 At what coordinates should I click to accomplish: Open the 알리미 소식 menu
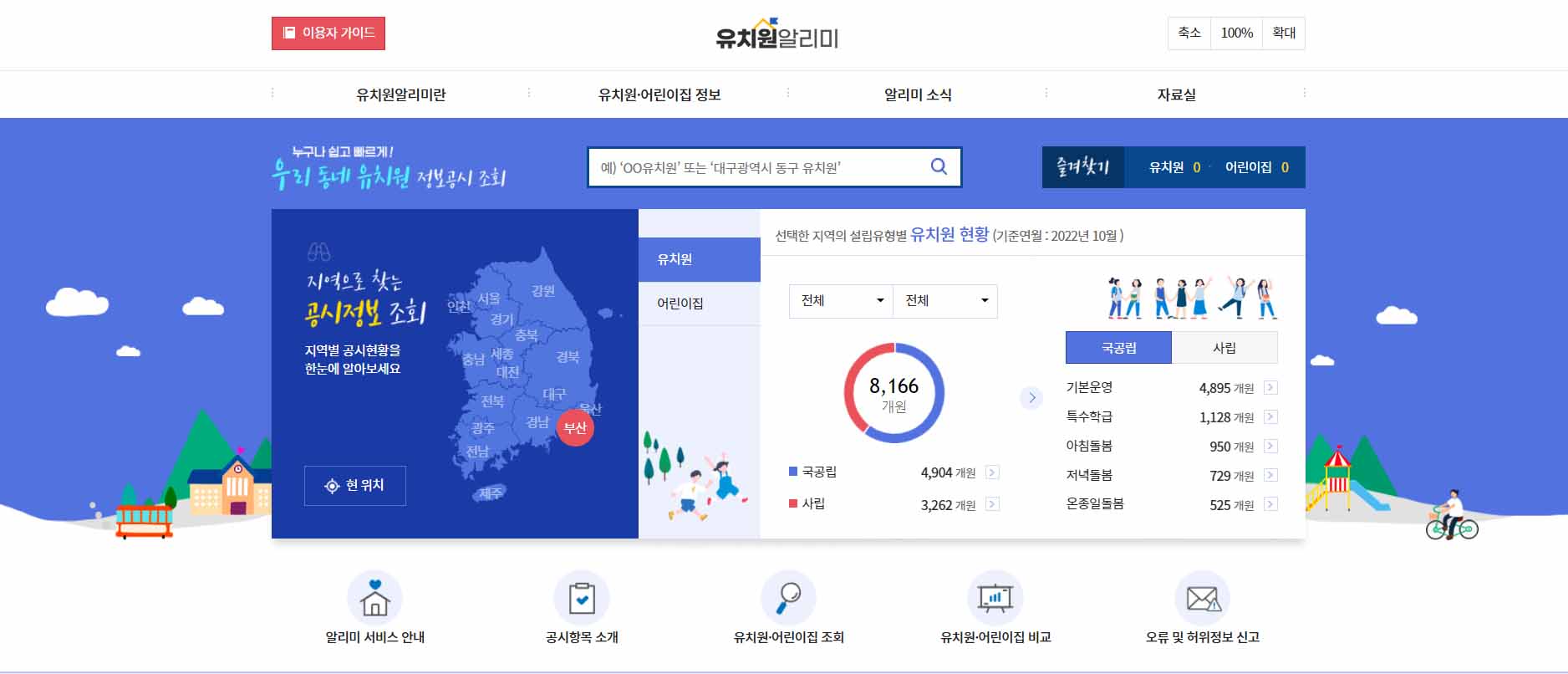[x=918, y=94]
